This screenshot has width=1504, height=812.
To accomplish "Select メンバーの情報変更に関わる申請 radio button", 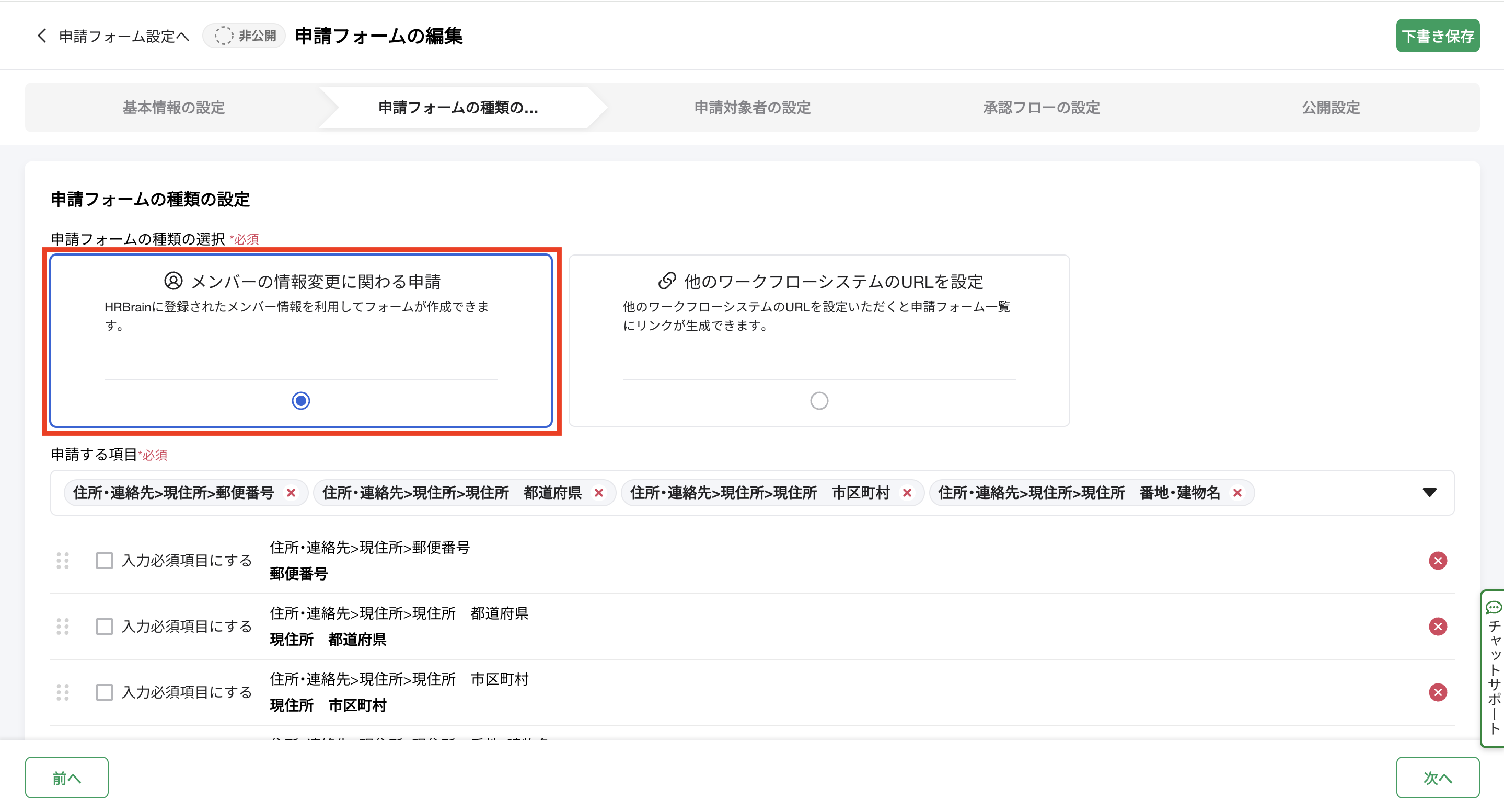I will tap(300, 400).
